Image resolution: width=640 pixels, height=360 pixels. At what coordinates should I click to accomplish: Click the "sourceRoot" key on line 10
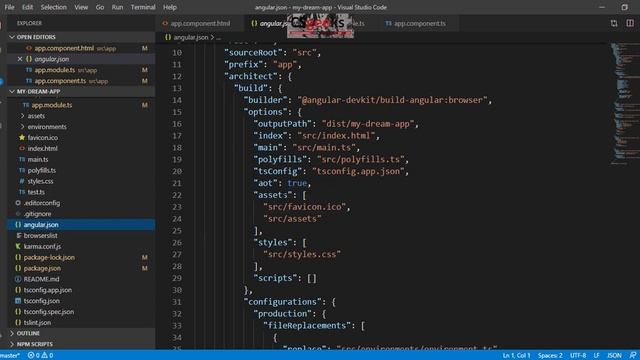tap(253, 53)
